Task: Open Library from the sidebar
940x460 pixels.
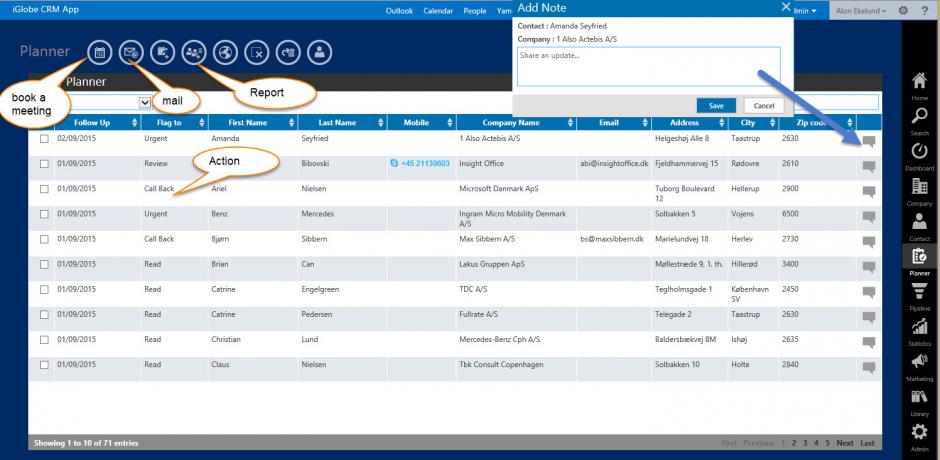Action: point(920,402)
